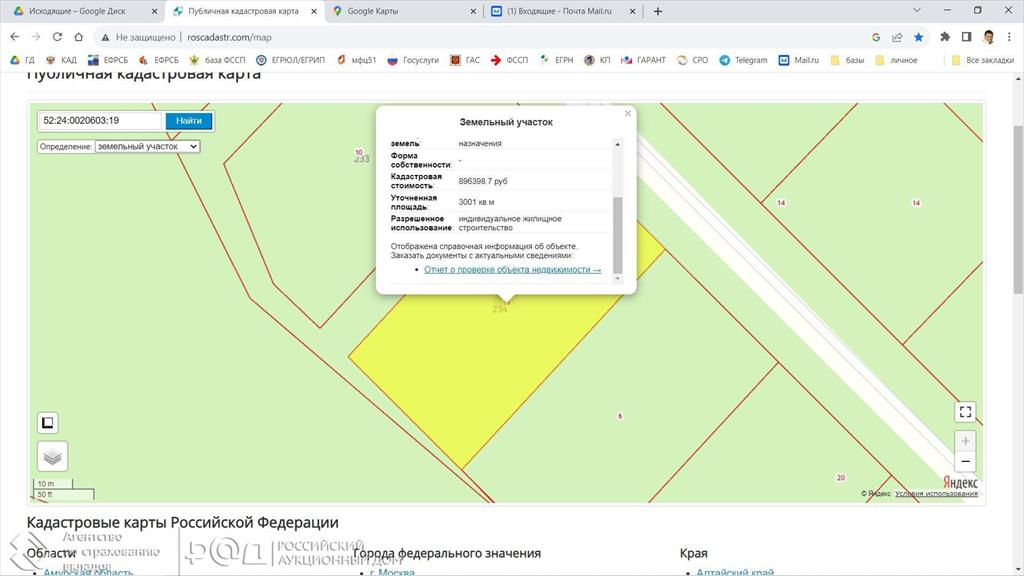This screenshot has width=1024, height=576.
Task: Click the popup info scrollbar
Action: 617,232
